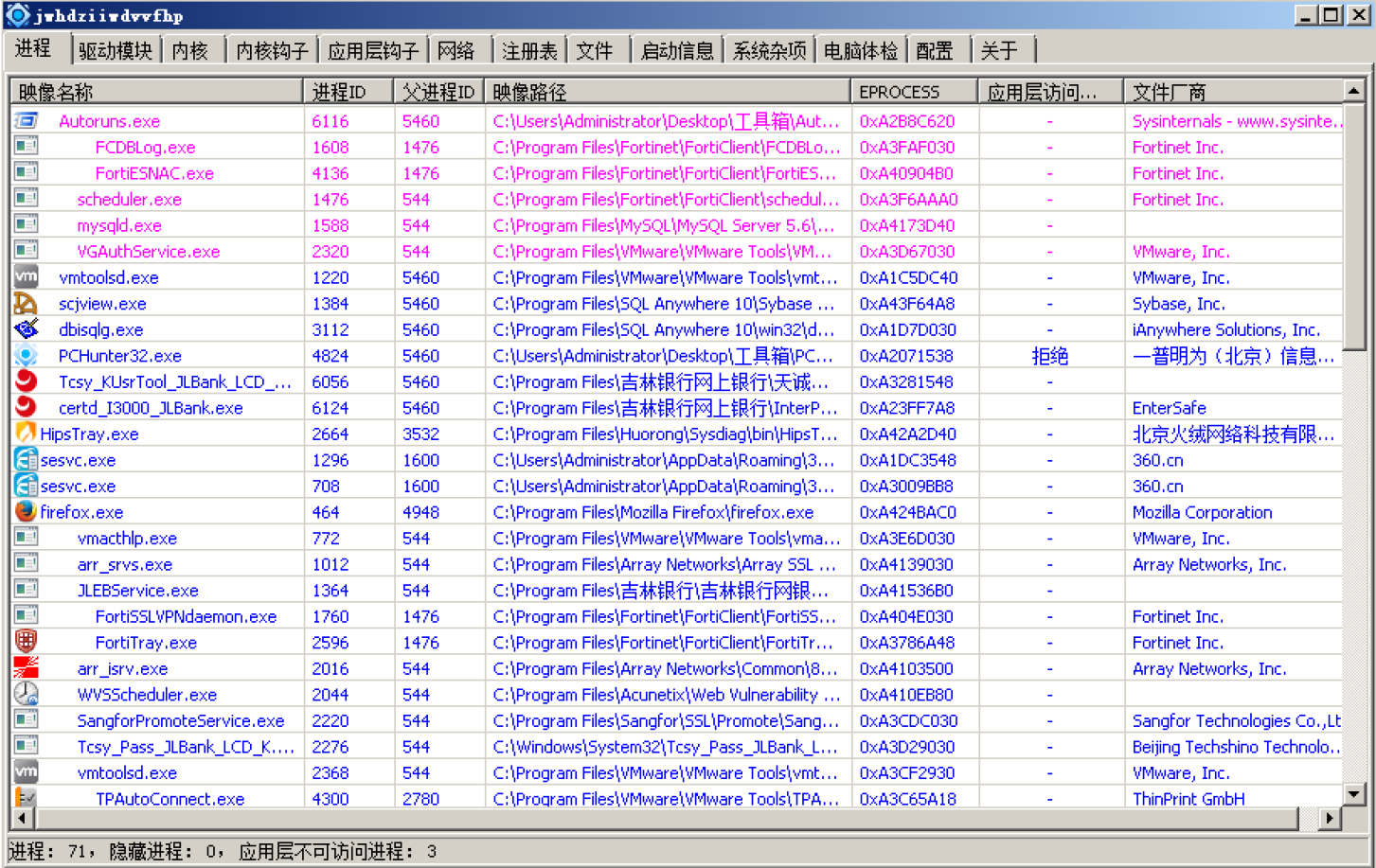
Task: Select the 'EnterSafe' vendor cell
Action: [1169, 408]
